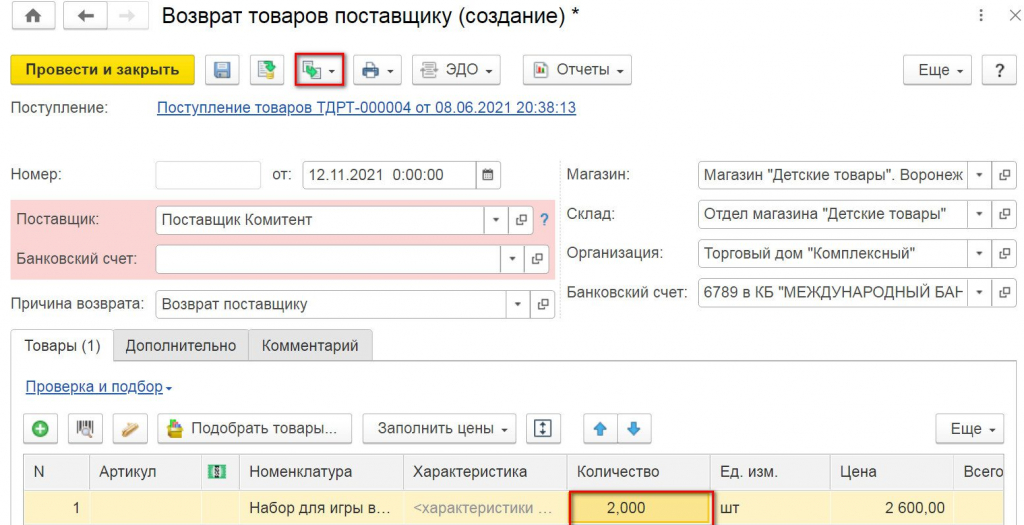The width and height of the screenshot is (1024, 525).
Task: Select the price cell 2 600,00
Action: [891, 507]
